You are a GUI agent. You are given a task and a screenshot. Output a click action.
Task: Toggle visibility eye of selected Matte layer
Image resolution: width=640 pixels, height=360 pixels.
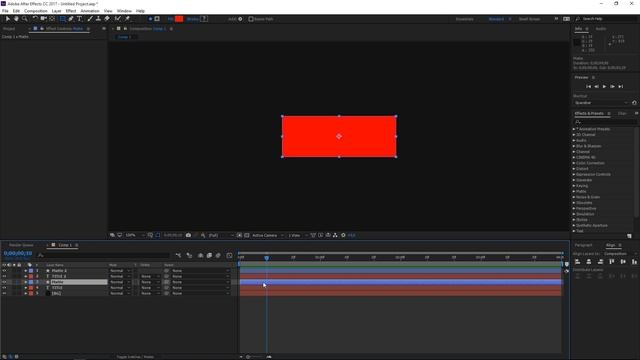click(4, 282)
